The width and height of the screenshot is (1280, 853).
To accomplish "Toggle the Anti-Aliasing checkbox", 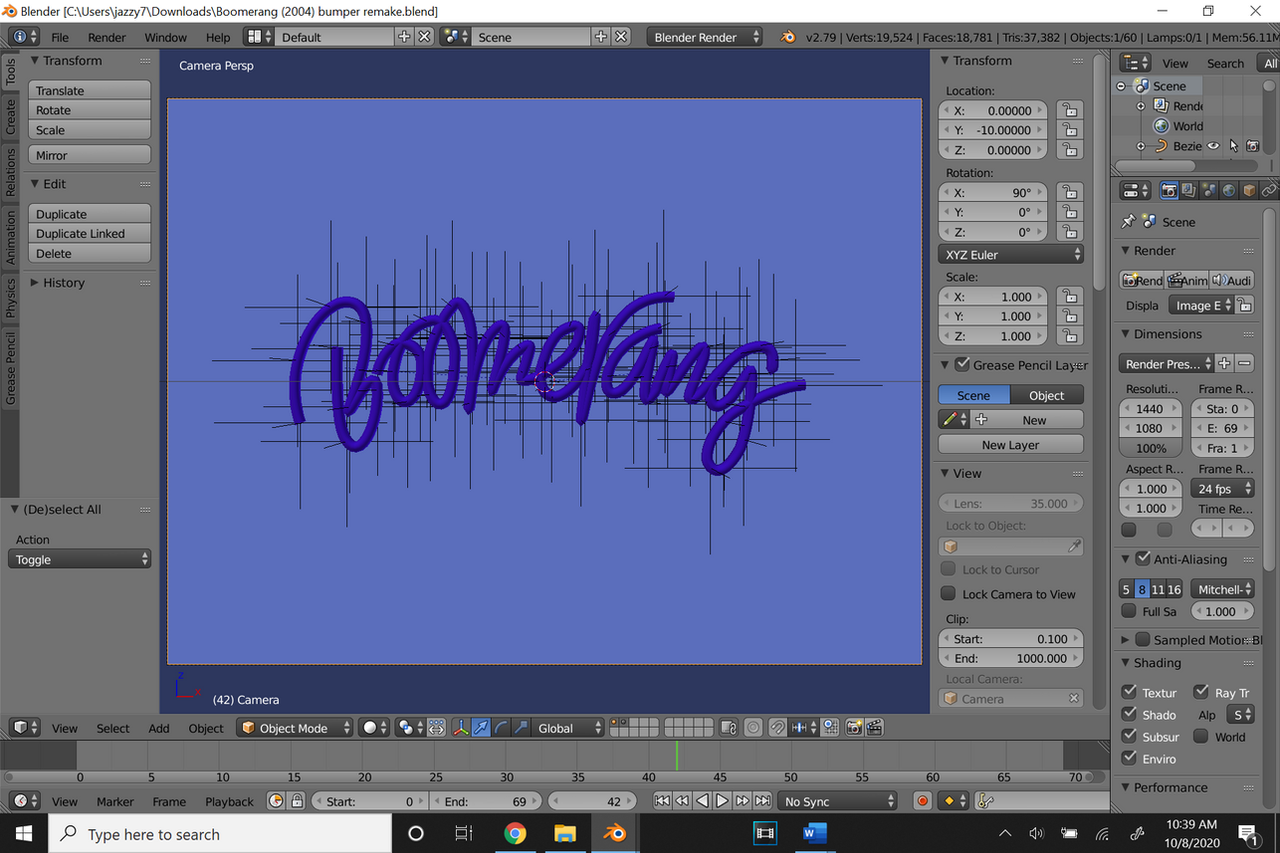I will point(1143,559).
